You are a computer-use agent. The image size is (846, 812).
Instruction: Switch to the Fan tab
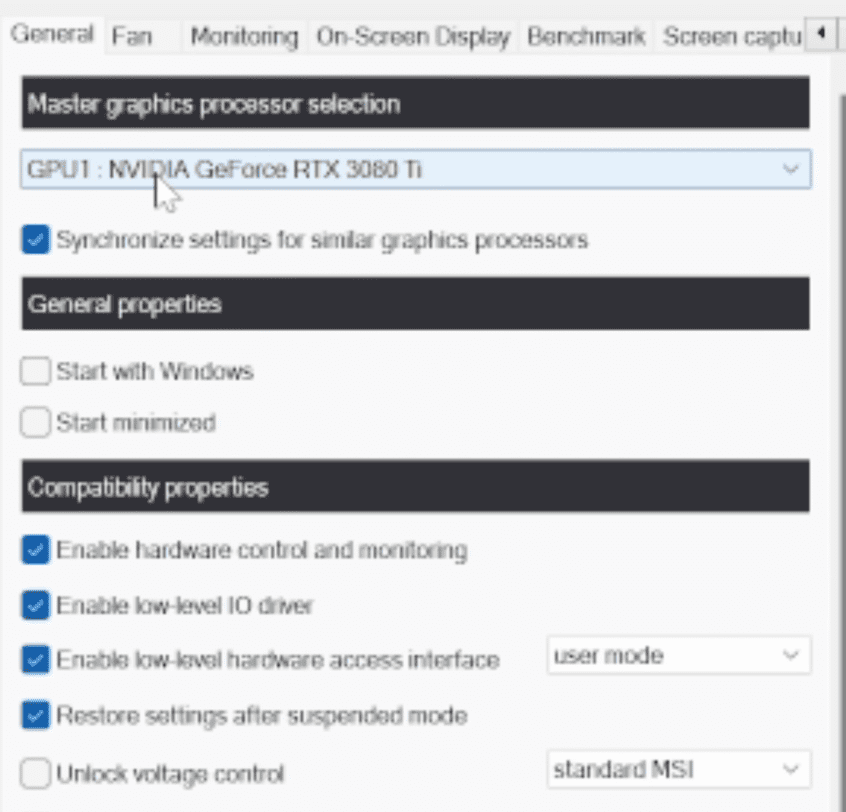pos(131,37)
